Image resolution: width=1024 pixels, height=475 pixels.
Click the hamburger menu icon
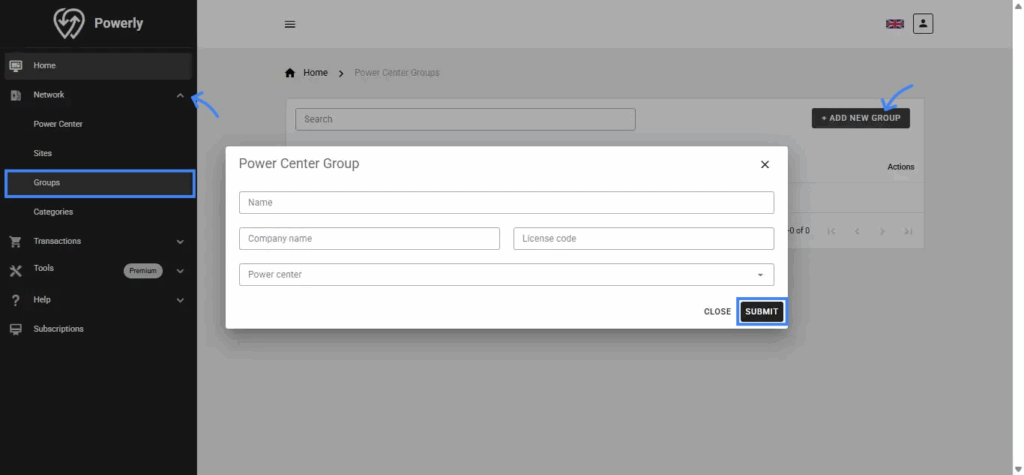[290, 24]
